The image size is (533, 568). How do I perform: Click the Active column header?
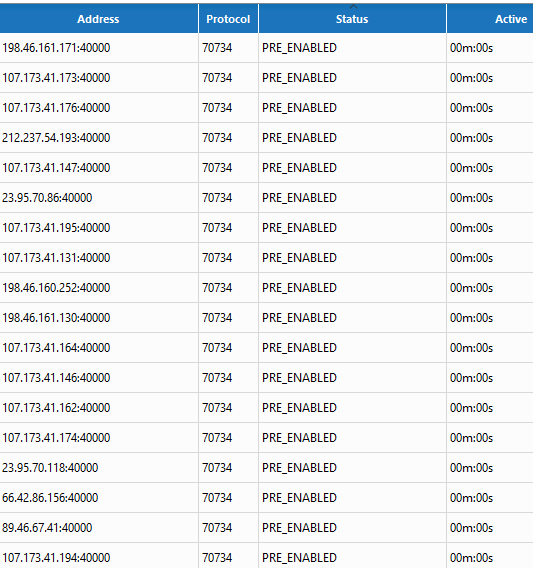coord(490,19)
